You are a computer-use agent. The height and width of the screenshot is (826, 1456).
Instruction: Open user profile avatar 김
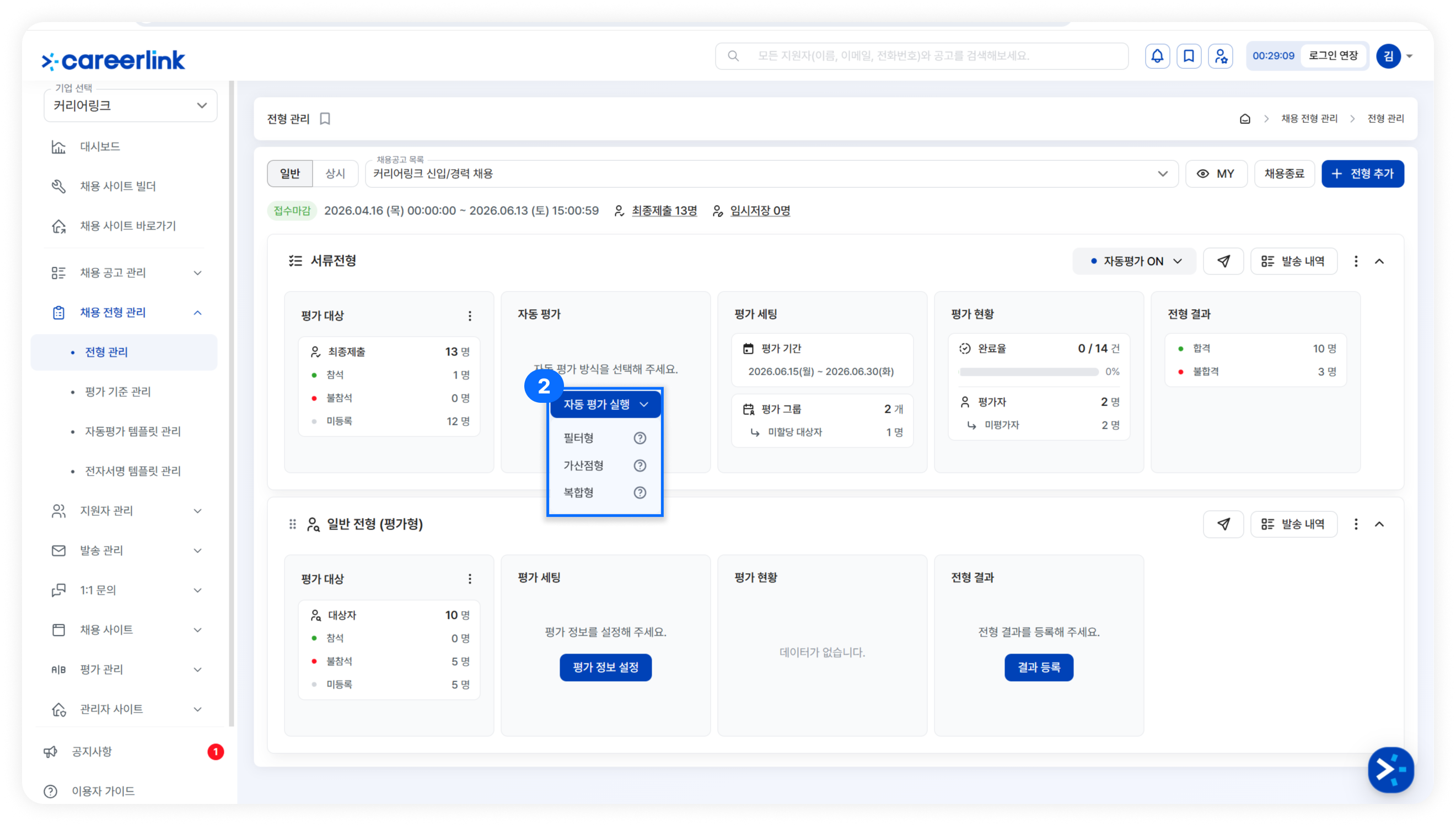tap(1389, 56)
